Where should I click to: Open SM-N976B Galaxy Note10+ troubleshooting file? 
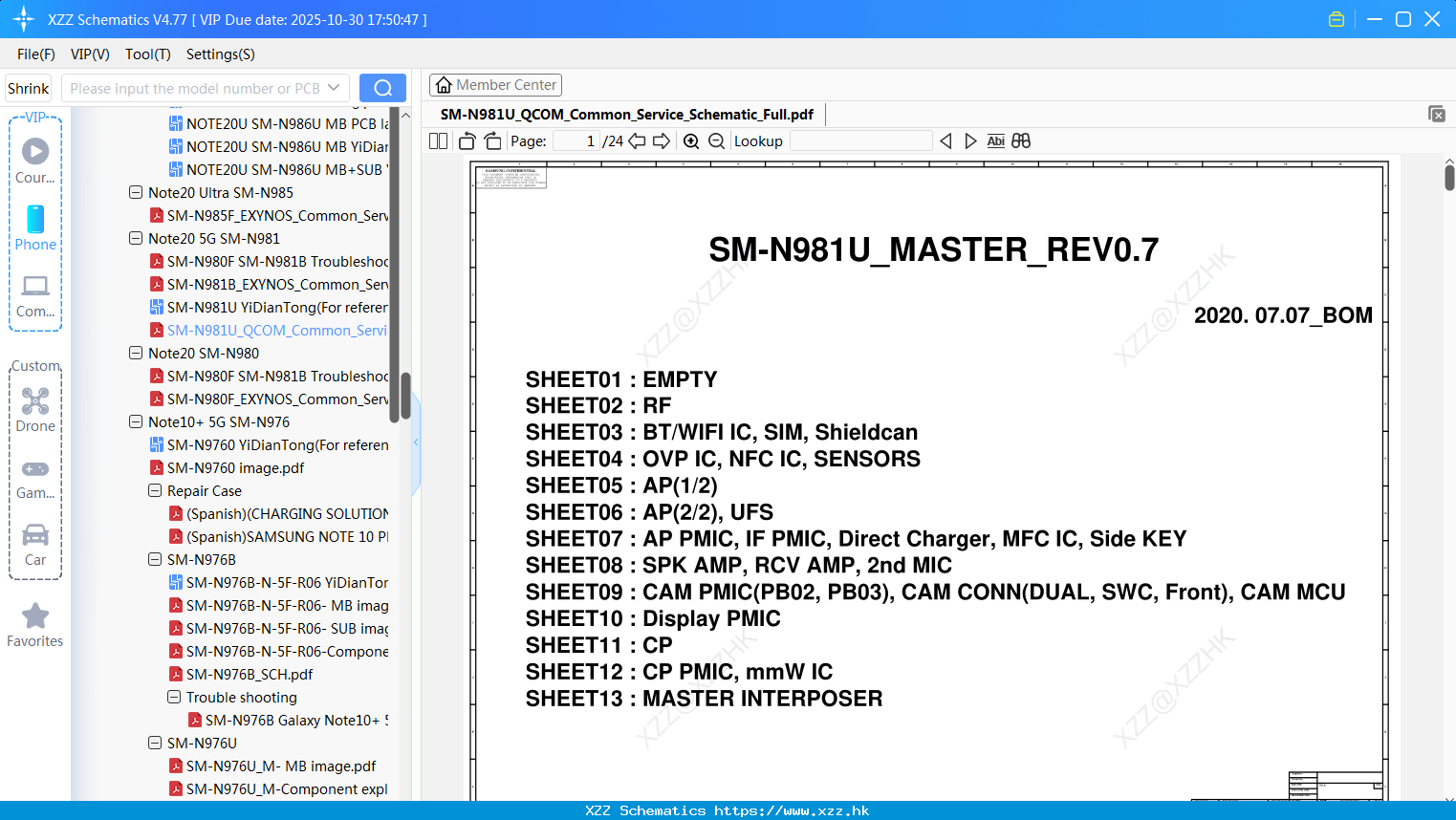pyautogui.click(x=288, y=720)
